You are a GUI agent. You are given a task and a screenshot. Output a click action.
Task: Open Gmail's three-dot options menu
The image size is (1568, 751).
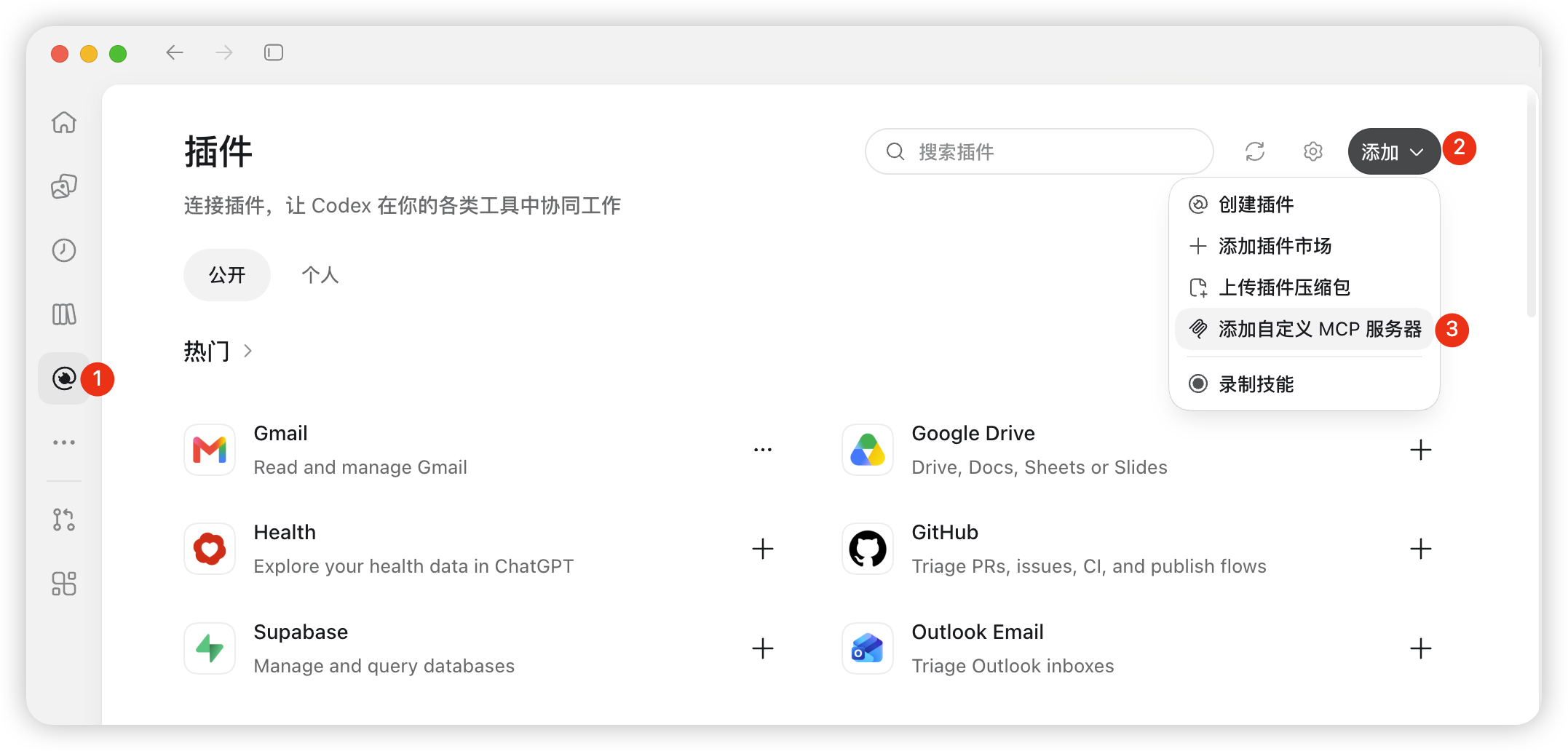[763, 450]
